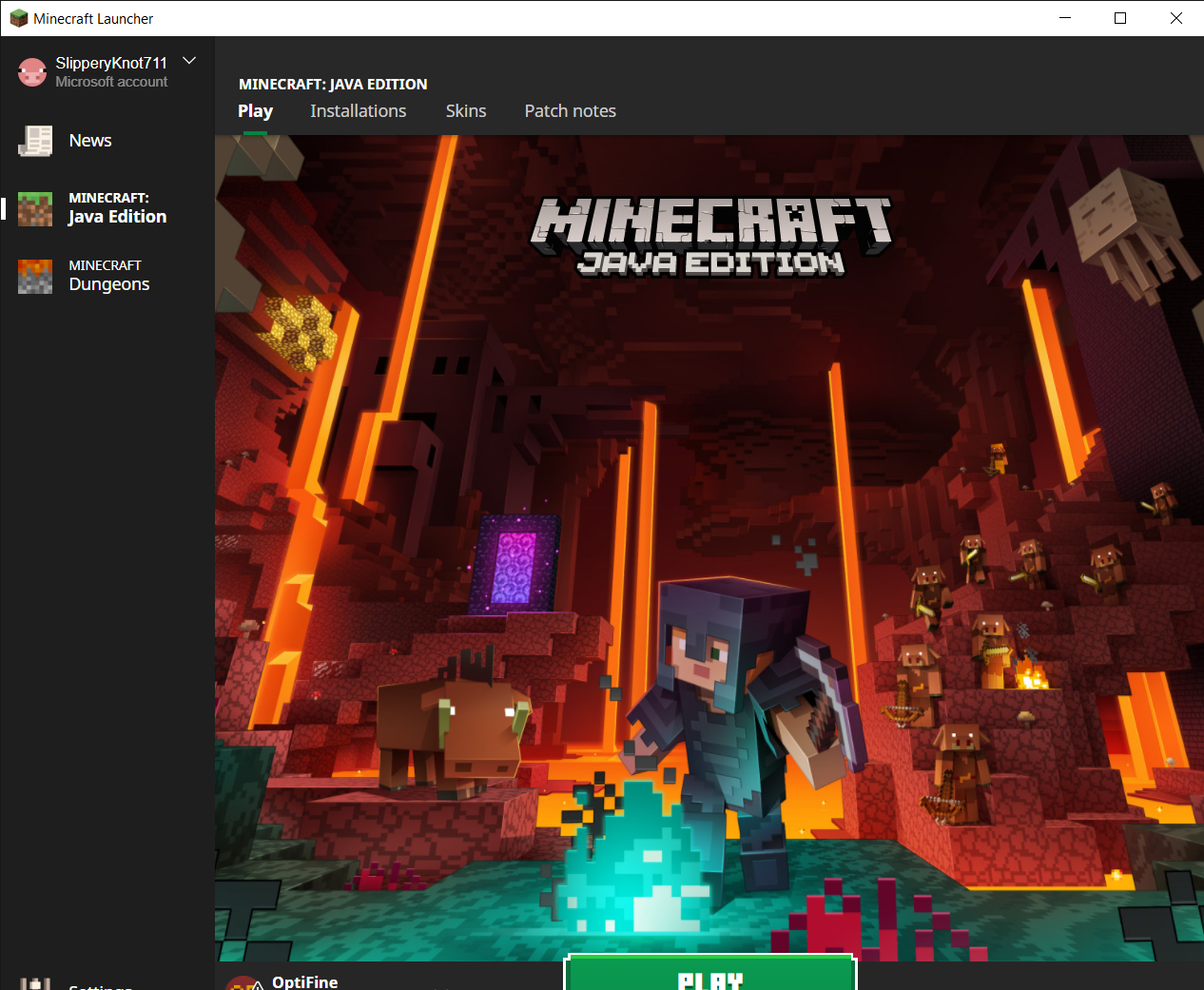
Task: Open Minecraft Dungeons from the sidebar text
Action: click(108, 276)
